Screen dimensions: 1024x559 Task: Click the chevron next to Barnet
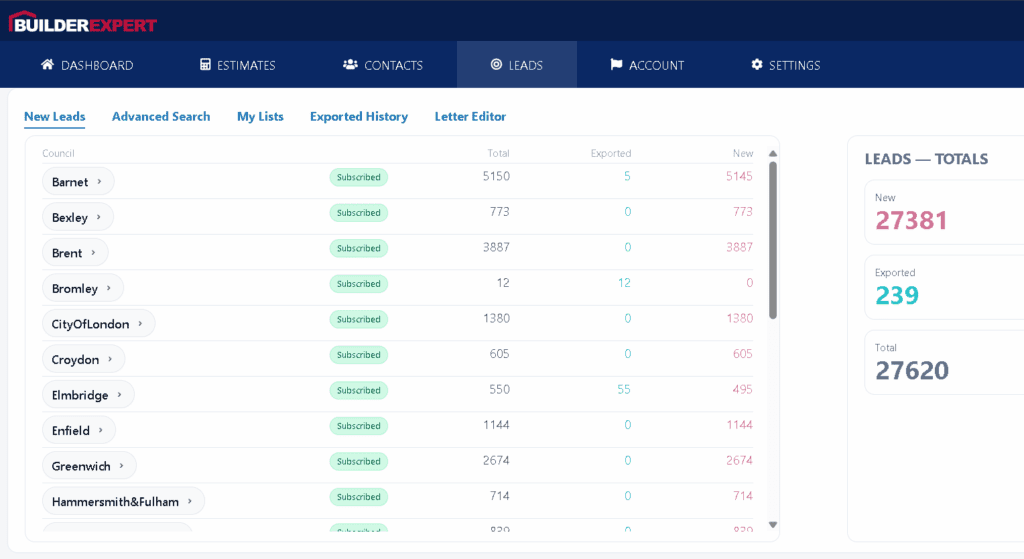[x=99, y=182]
